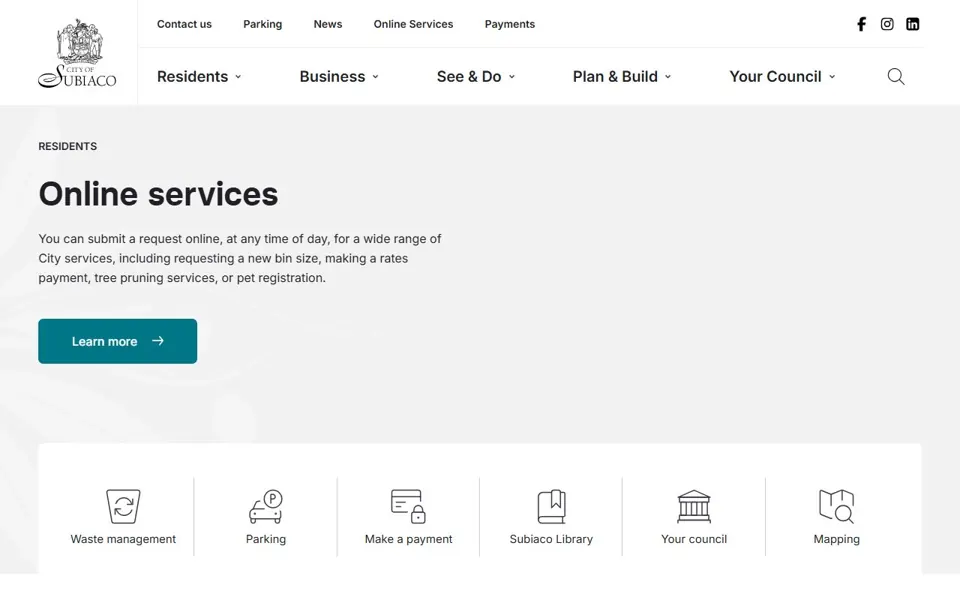Image resolution: width=960 pixels, height=600 pixels.
Task: Click the Waste management bin icon
Action: click(x=123, y=506)
